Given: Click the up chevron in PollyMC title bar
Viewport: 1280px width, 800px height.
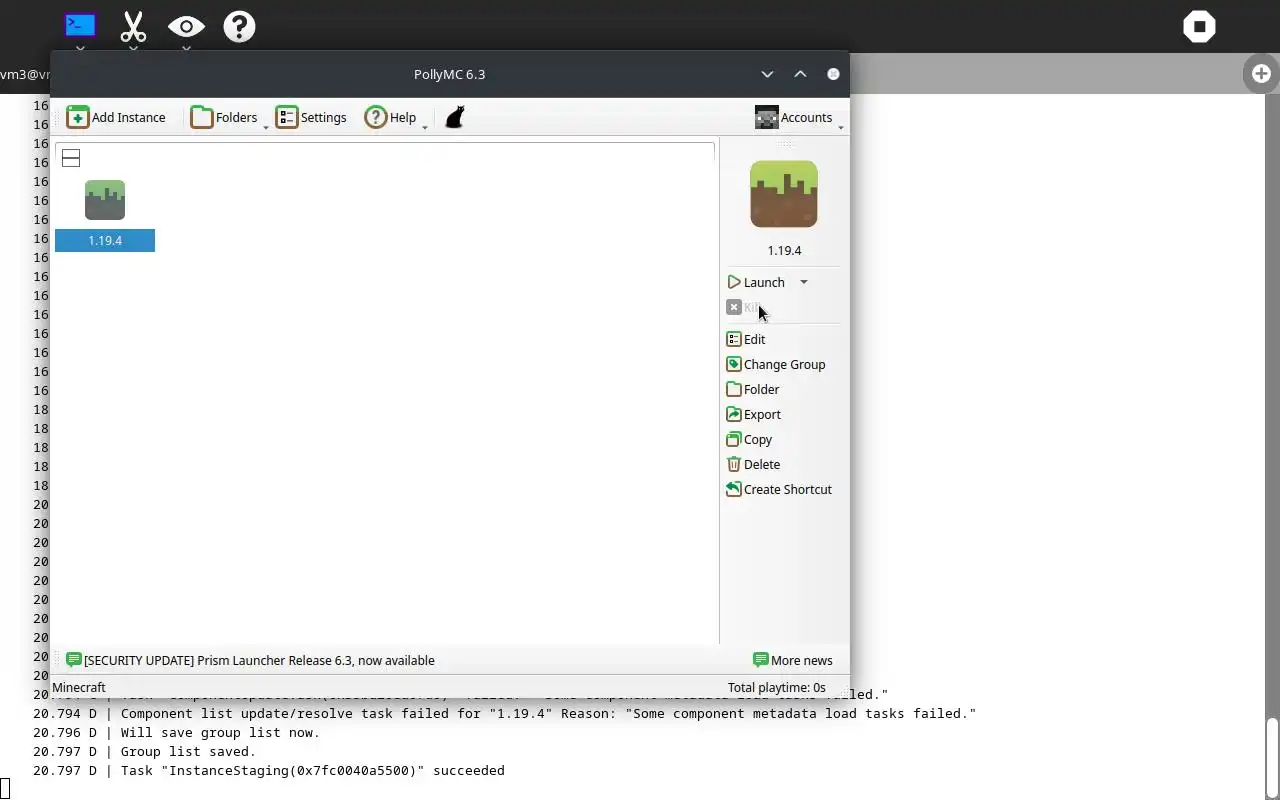Looking at the screenshot, I should tap(800, 74).
